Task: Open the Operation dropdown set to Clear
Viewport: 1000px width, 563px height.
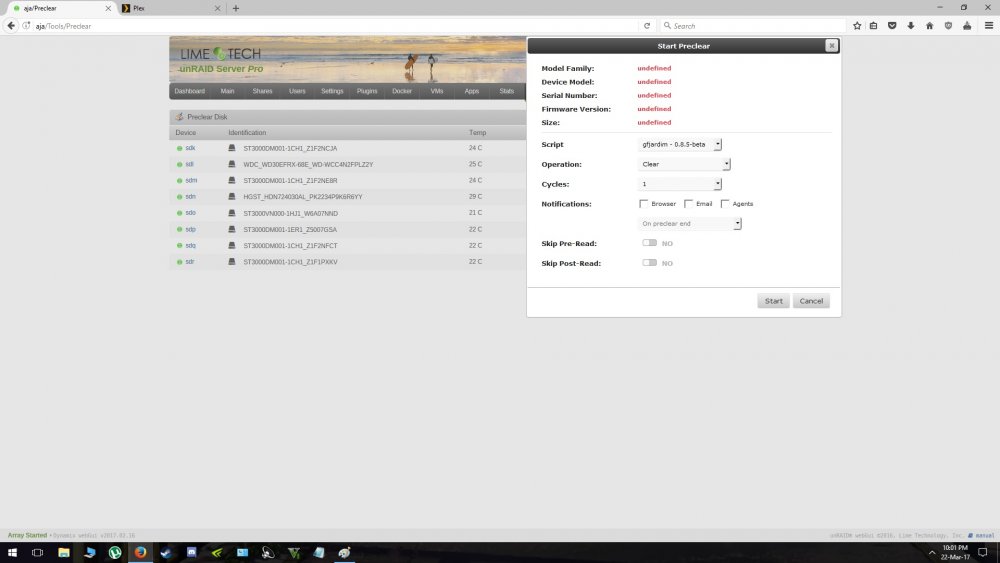Action: [x=684, y=165]
